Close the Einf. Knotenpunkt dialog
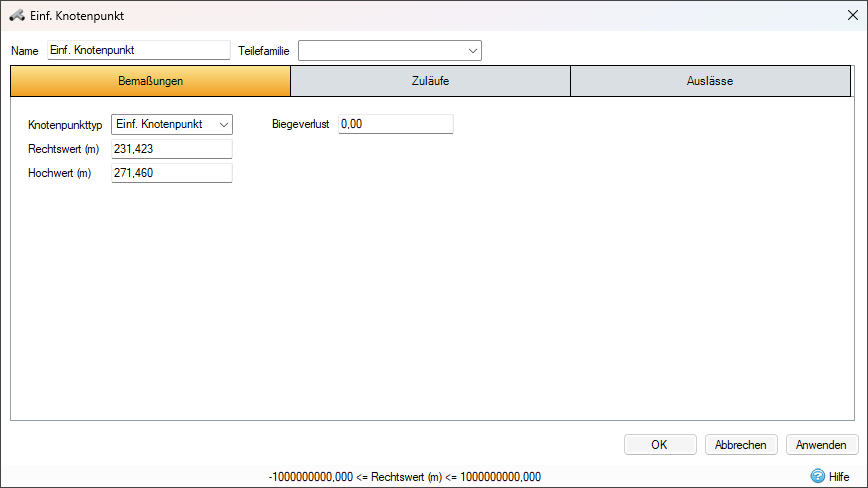Image resolution: width=868 pixels, height=488 pixels. point(852,15)
